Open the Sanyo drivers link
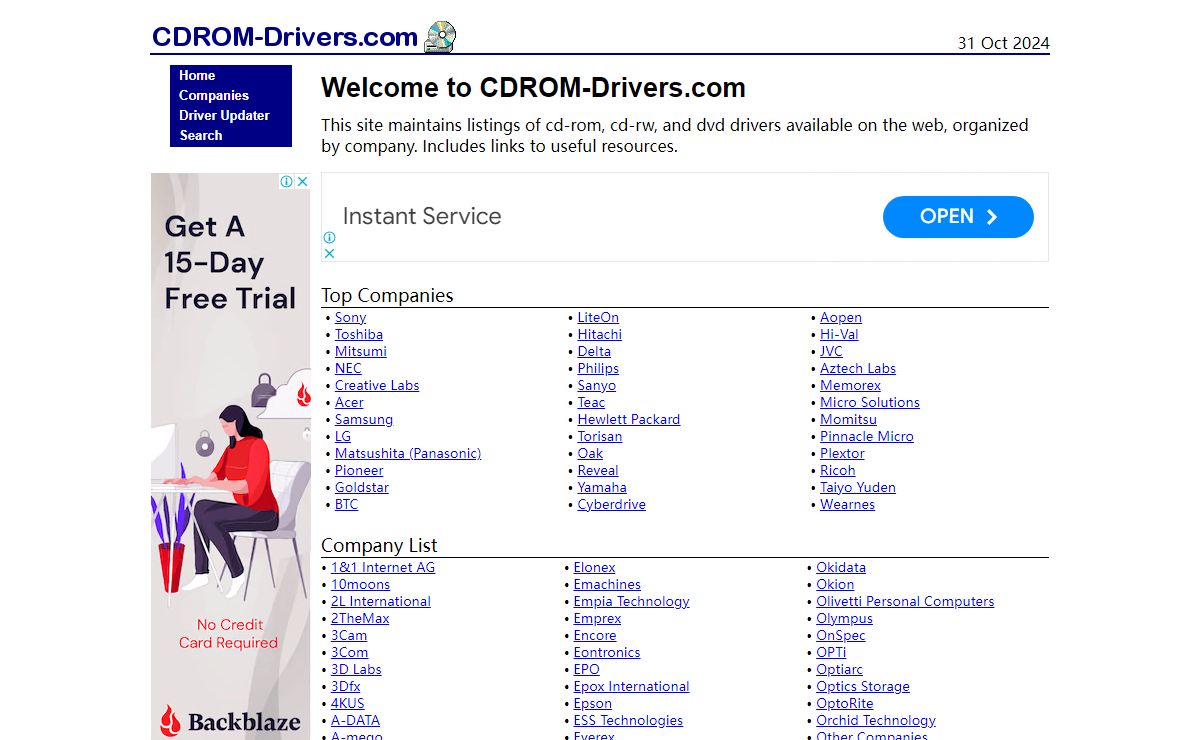 (x=597, y=385)
